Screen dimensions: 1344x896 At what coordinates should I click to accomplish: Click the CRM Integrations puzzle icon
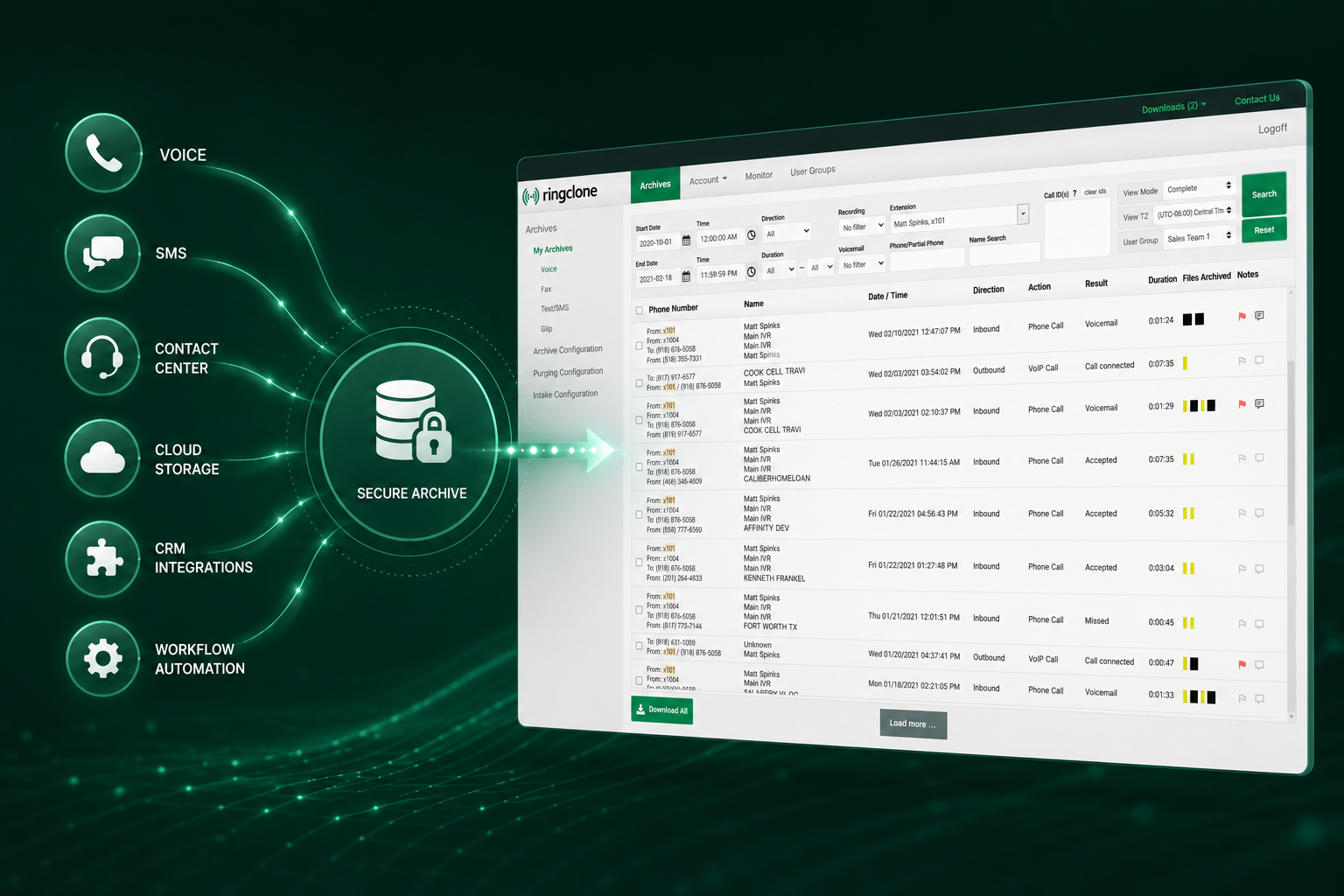(103, 558)
